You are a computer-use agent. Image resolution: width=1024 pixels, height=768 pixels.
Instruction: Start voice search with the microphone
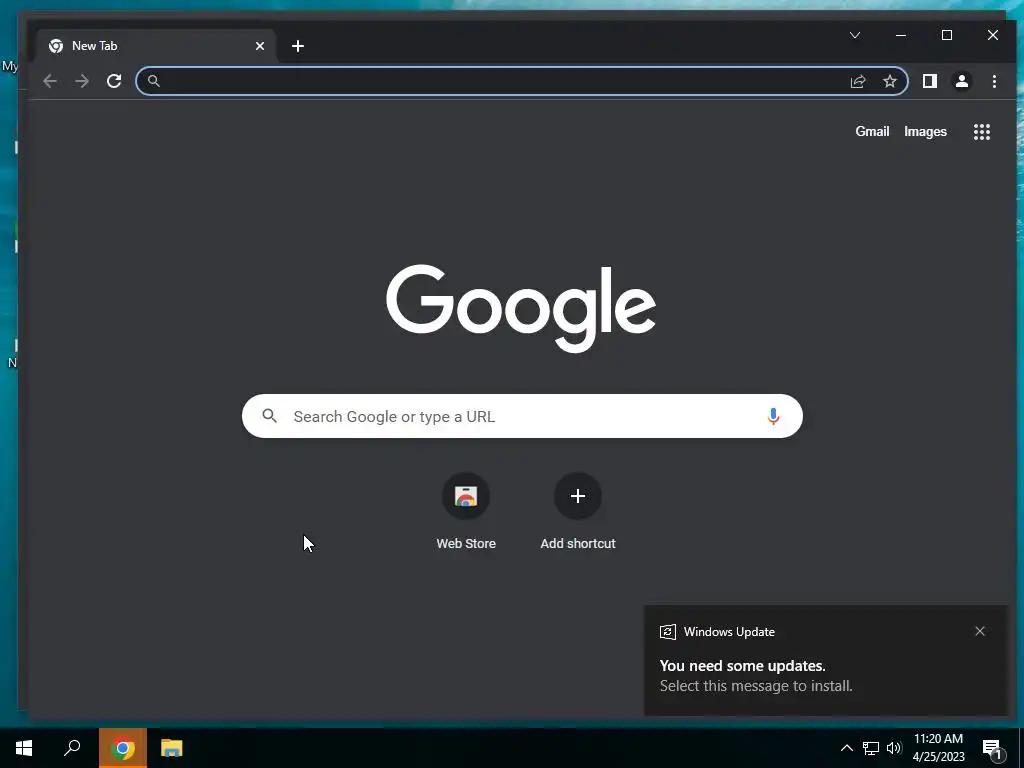coord(773,416)
